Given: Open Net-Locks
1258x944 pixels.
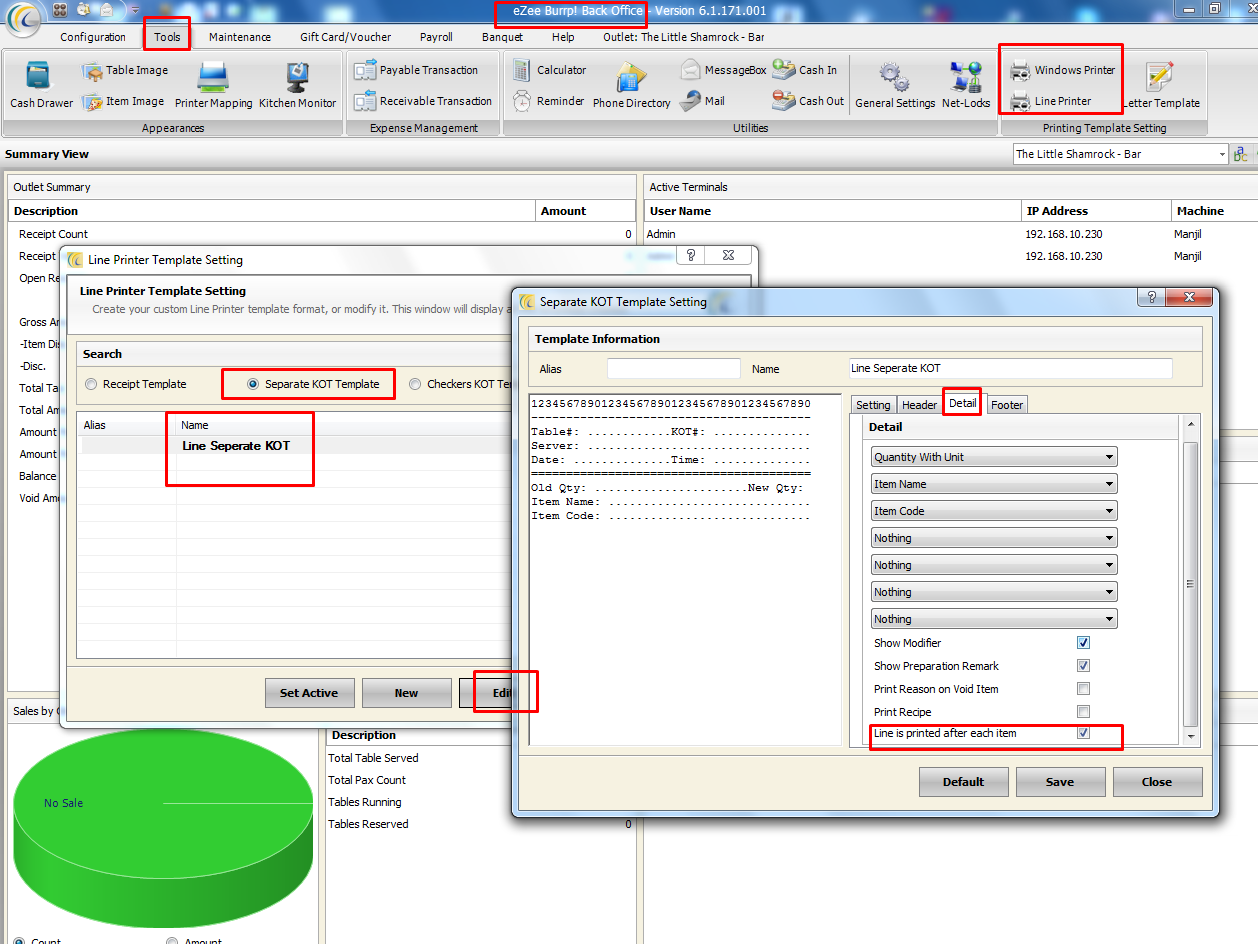Looking at the screenshot, I should coord(965,86).
